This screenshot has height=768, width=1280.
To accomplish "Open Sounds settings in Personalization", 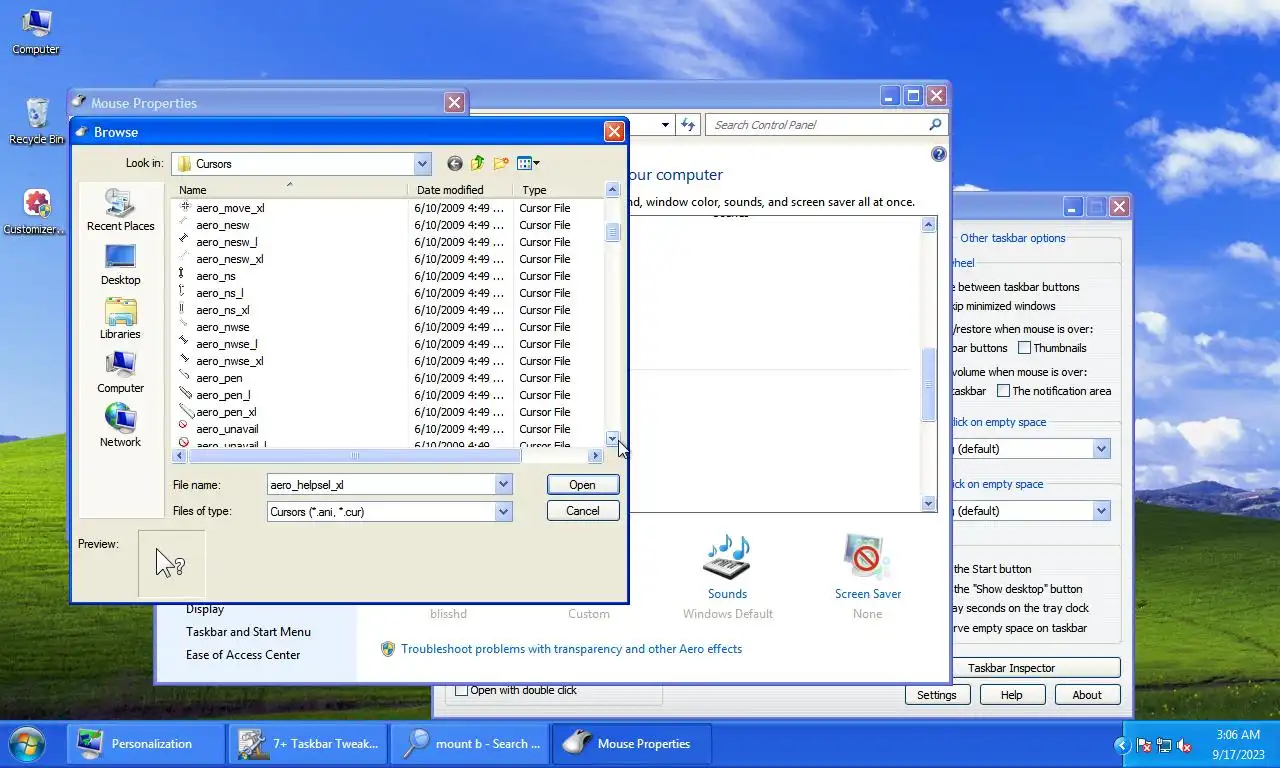I will coord(727,566).
